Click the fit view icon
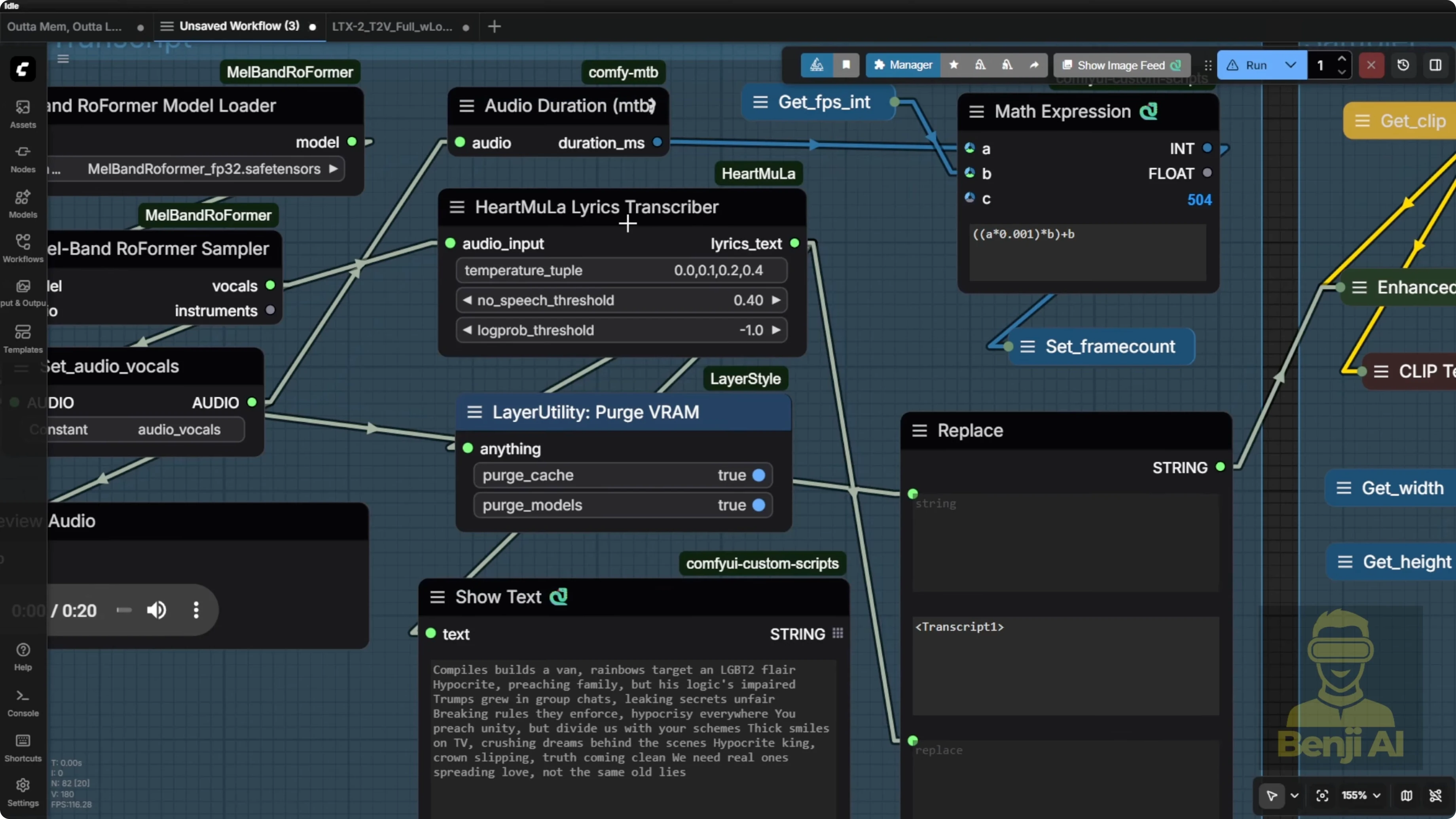 (x=1322, y=795)
